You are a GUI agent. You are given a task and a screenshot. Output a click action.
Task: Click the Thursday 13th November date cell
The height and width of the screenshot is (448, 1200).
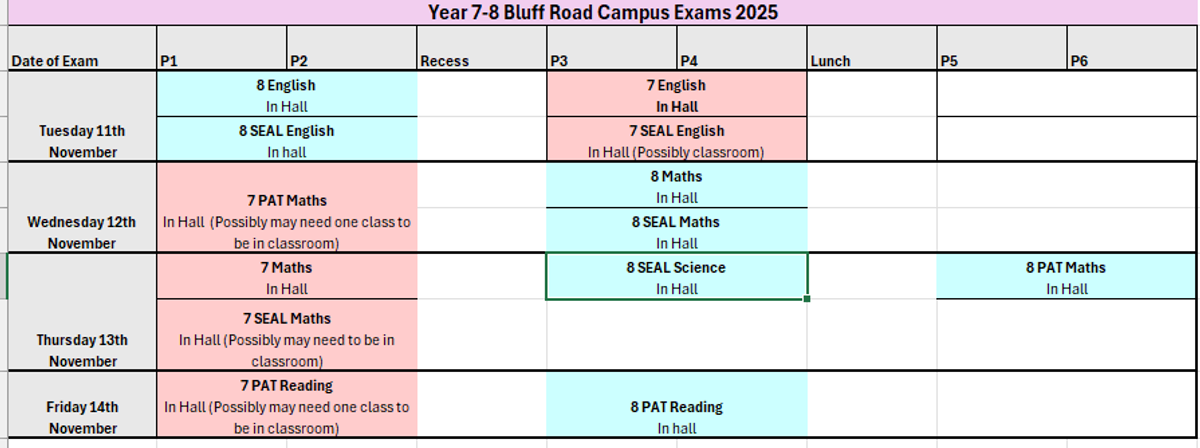(x=82, y=350)
